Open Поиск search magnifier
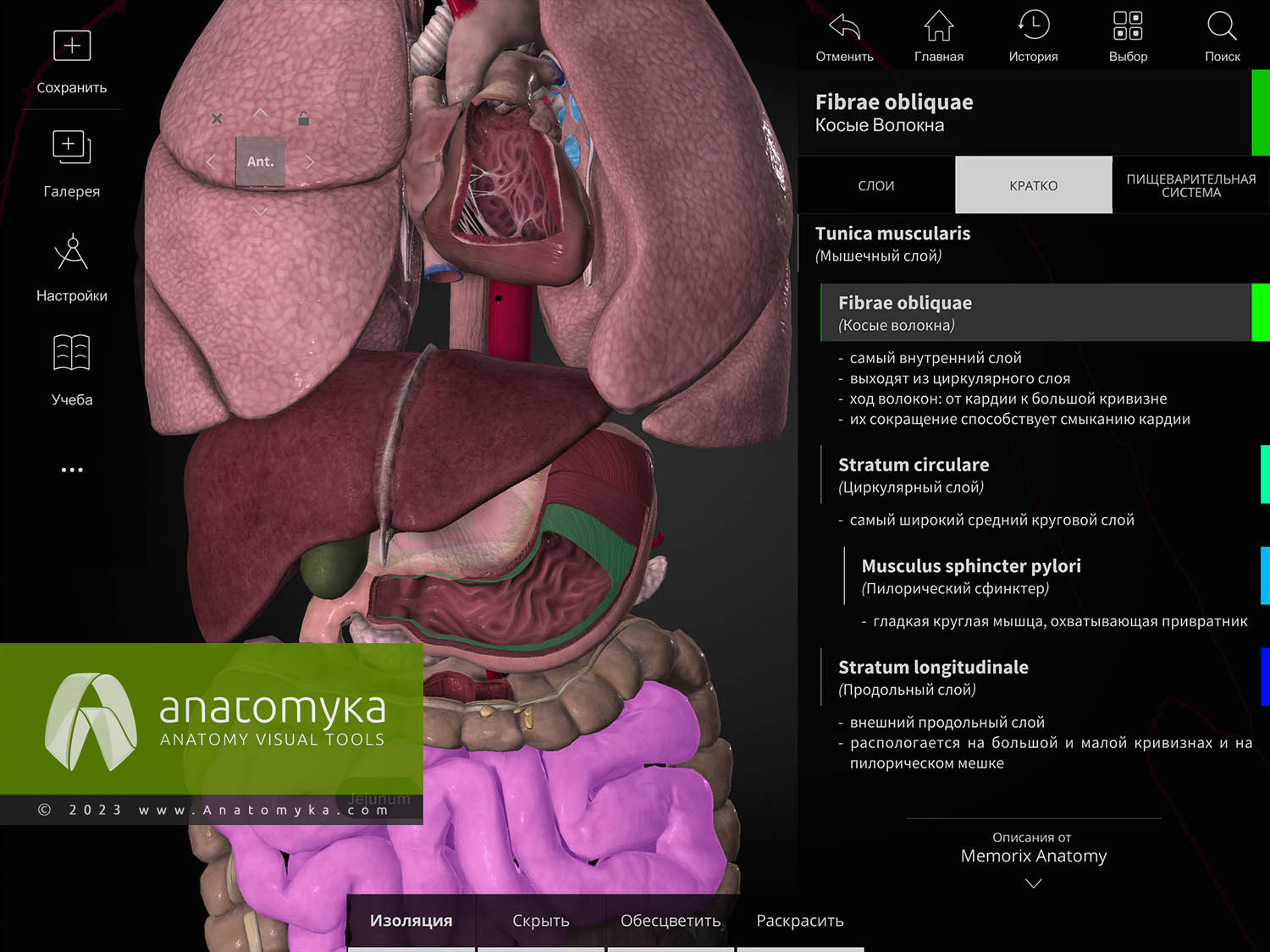Screen dimensions: 1270x952 point(1222,26)
